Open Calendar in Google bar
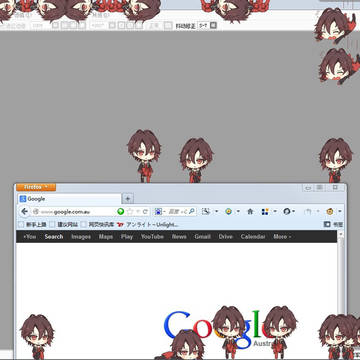360x360 pixels. [x=253, y=237]
